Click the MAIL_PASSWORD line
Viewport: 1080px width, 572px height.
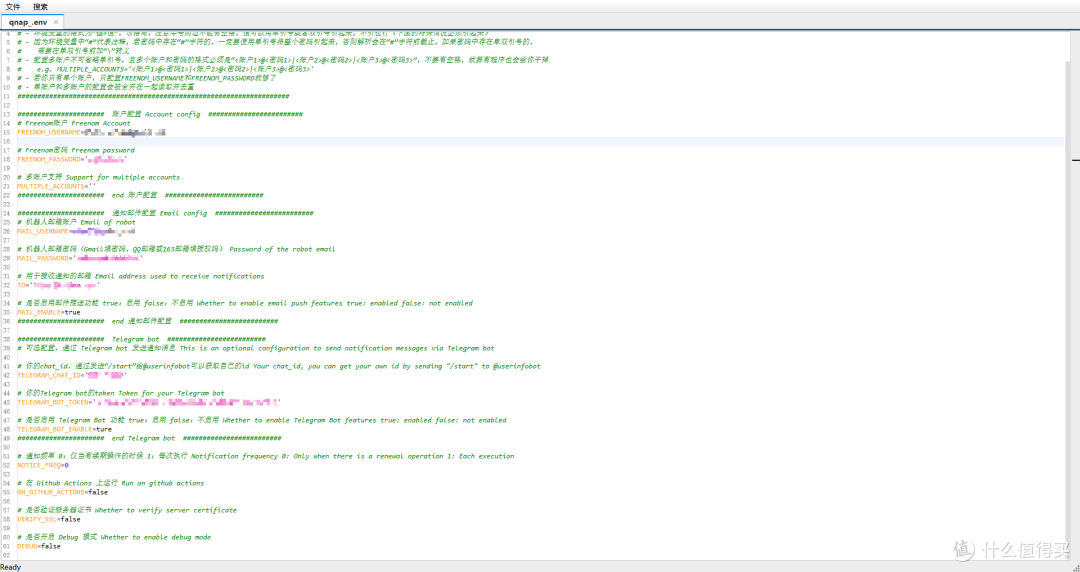pyautogui.click(x=80, y=258)
